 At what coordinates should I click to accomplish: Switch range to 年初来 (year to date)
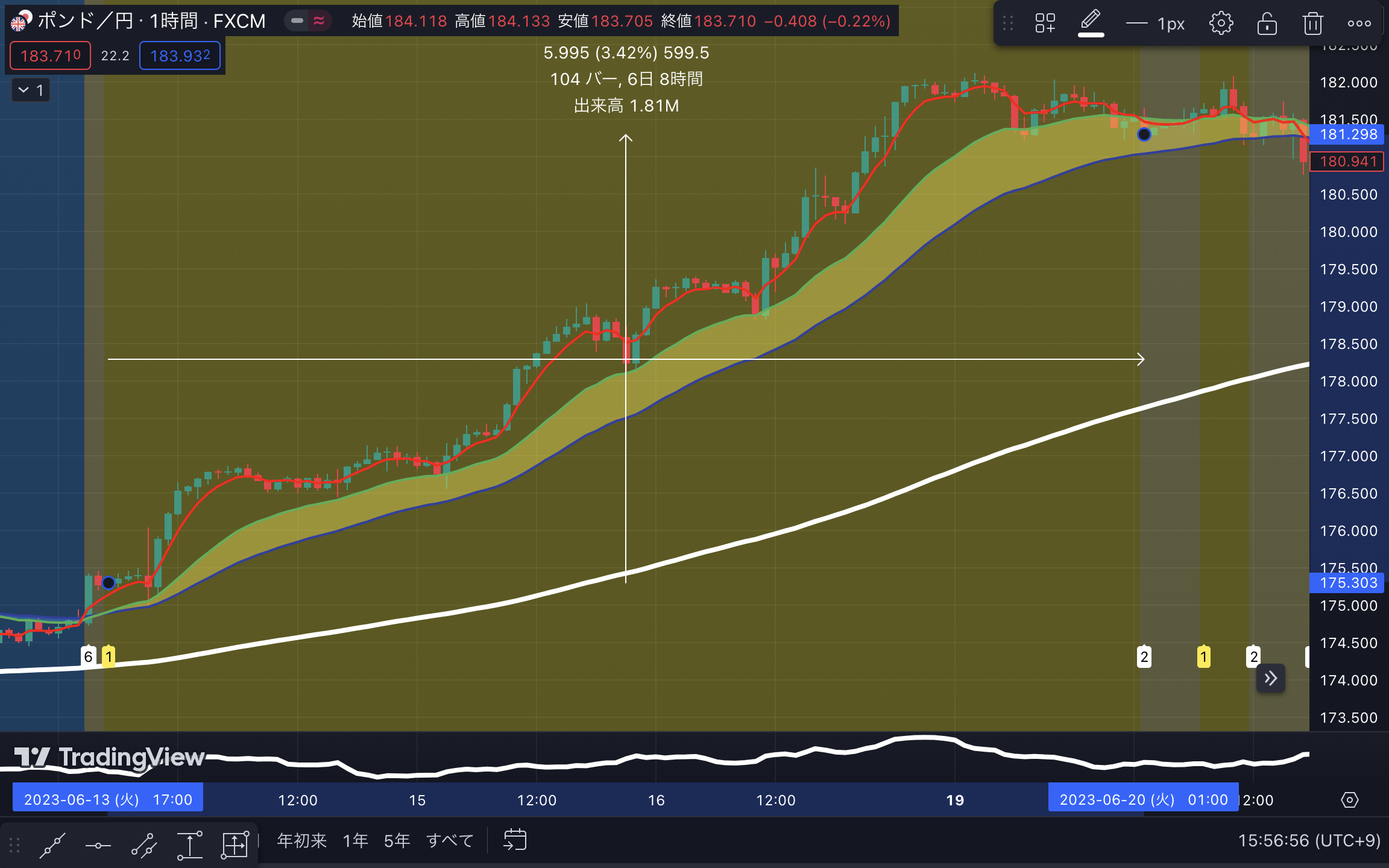click(301, 840)
